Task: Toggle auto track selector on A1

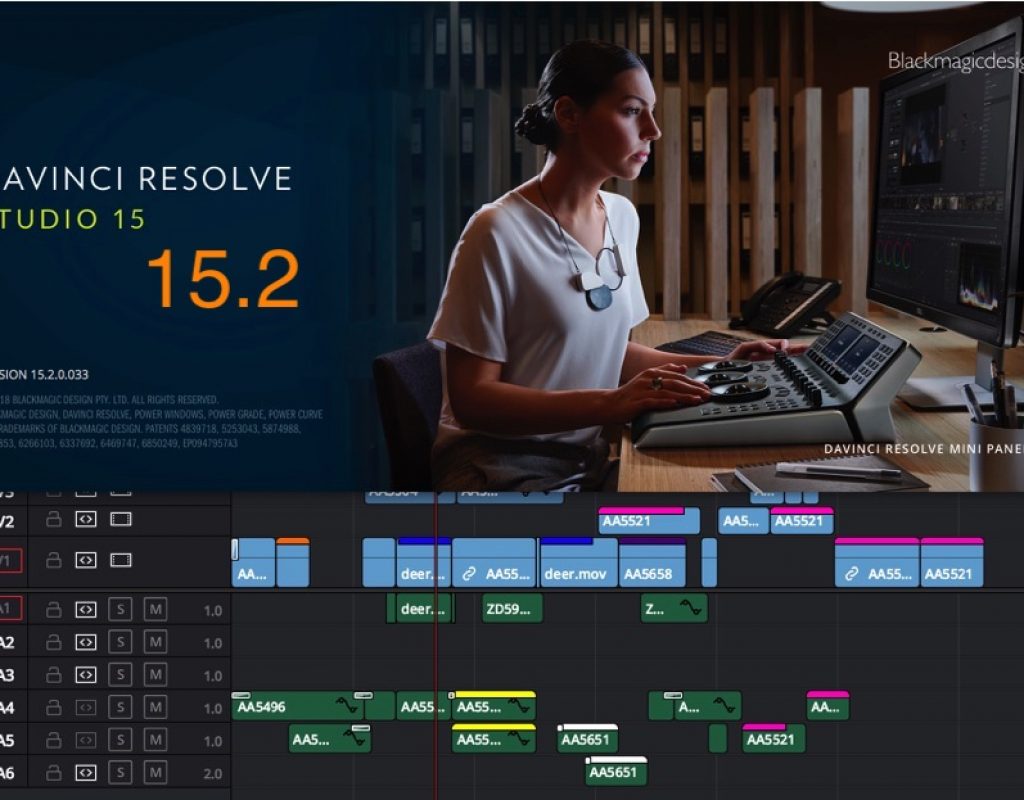Action: 86,610
